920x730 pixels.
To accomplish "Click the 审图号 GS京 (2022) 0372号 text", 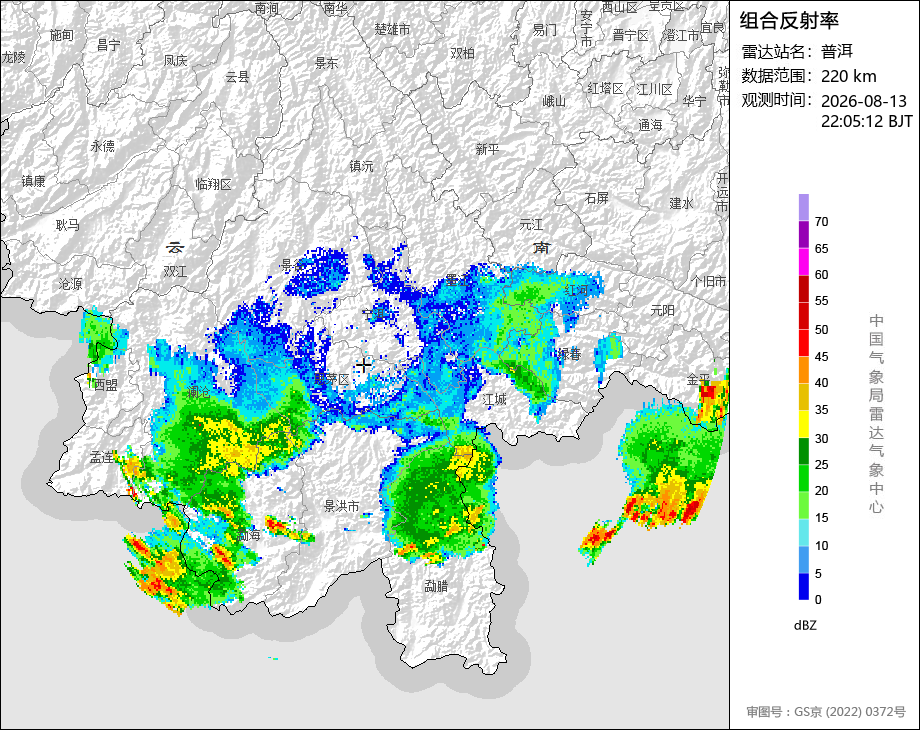I will click(826, 712).
